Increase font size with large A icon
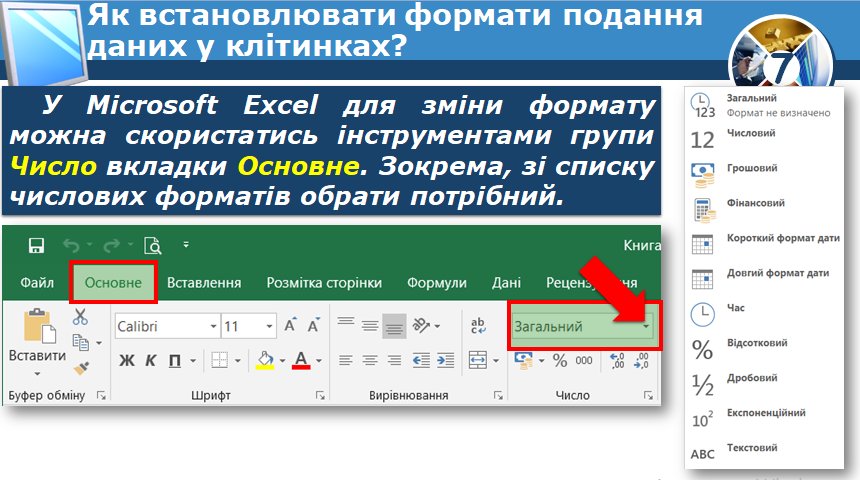The image size is (860, 480). (291, 325)
